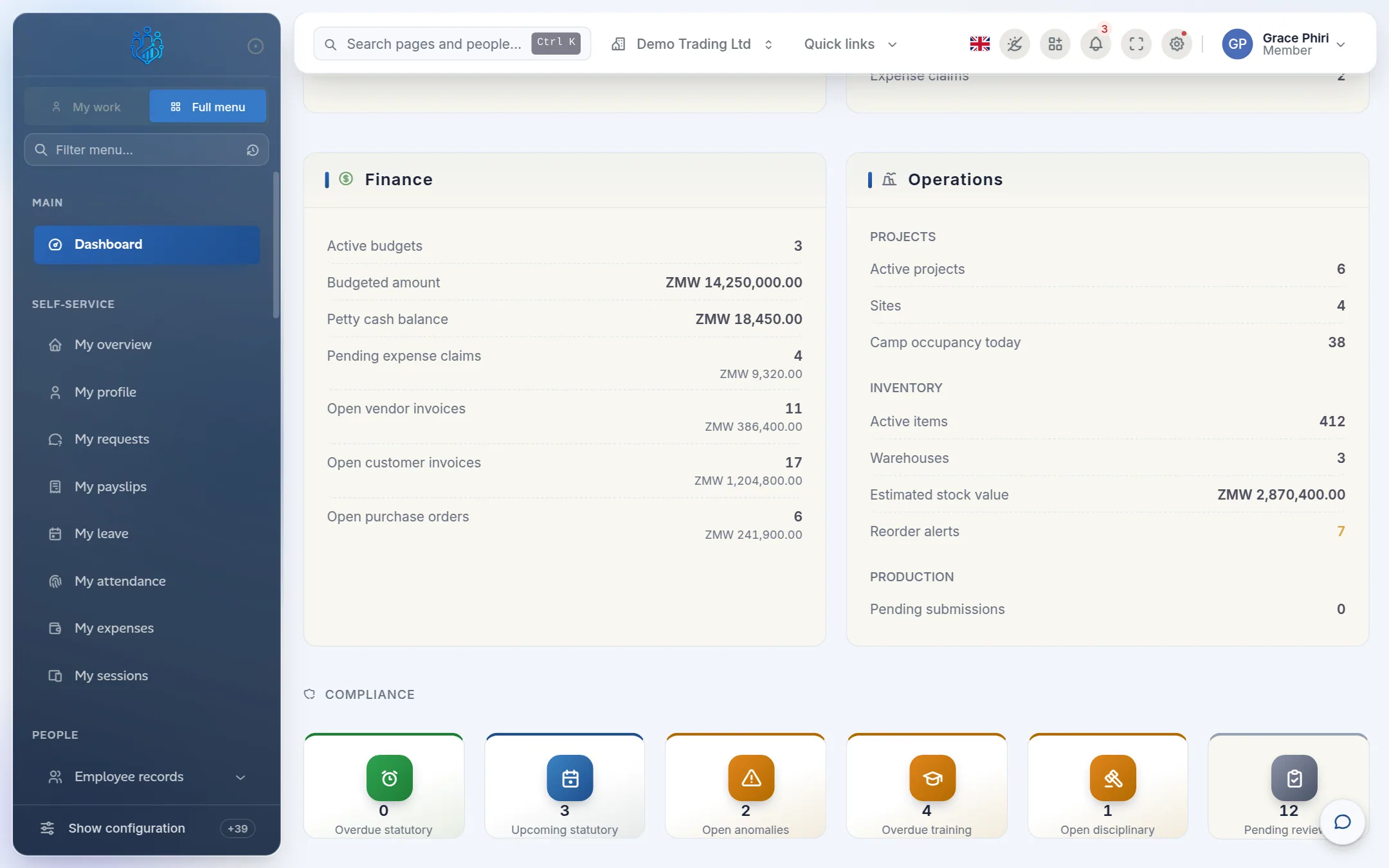Go to My requests
The width and height of the screenshot is (1389, 868).
point(147,439)
